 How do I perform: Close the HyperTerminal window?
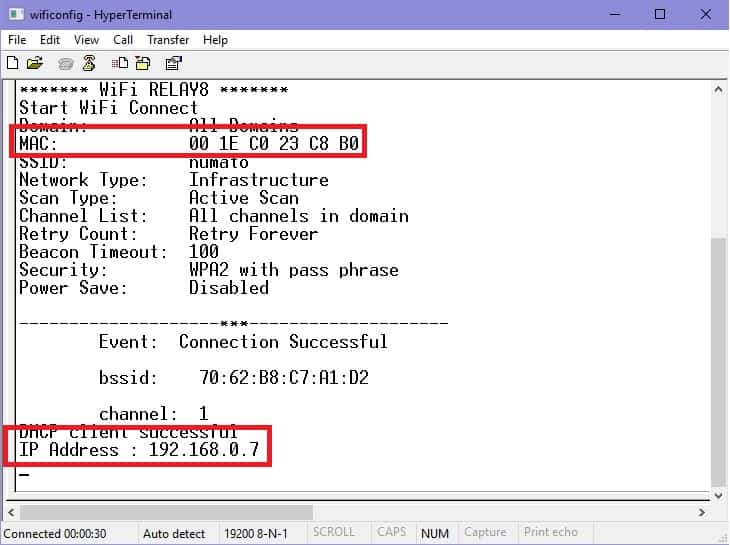pos(706,14)
